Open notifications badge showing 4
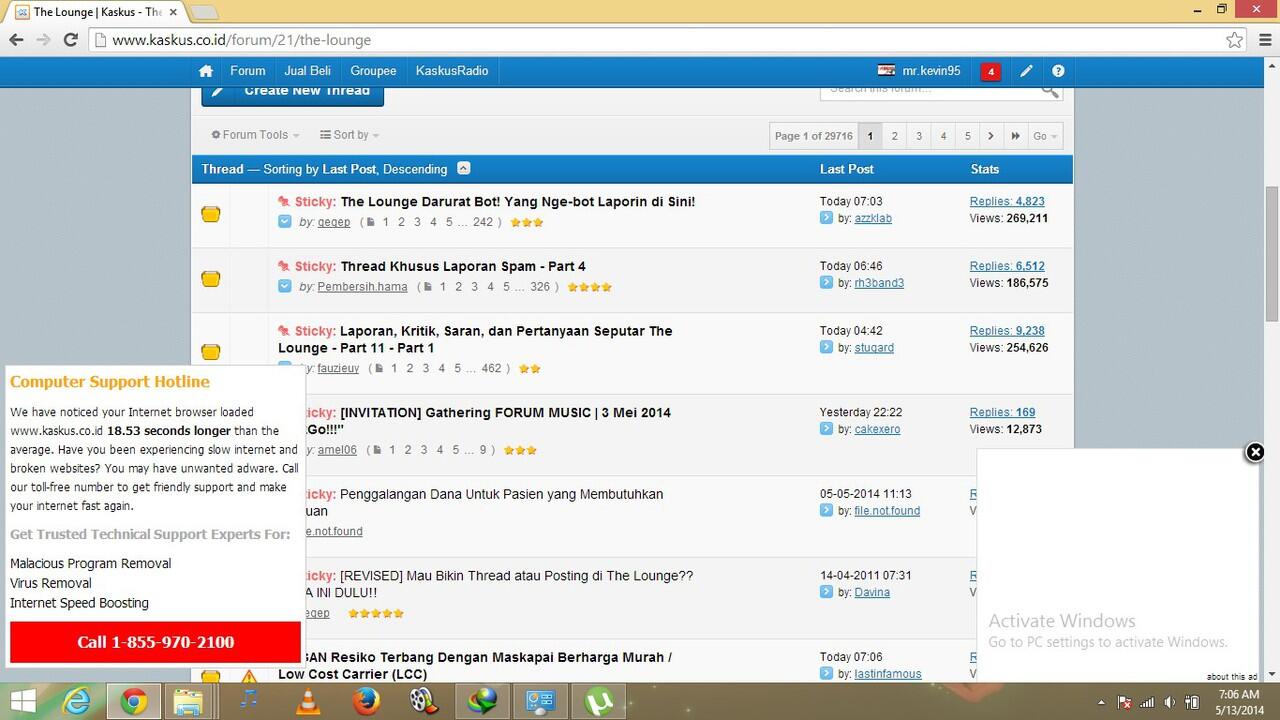The width and height of the screenshot is (1280, 720). click(990, 71)
